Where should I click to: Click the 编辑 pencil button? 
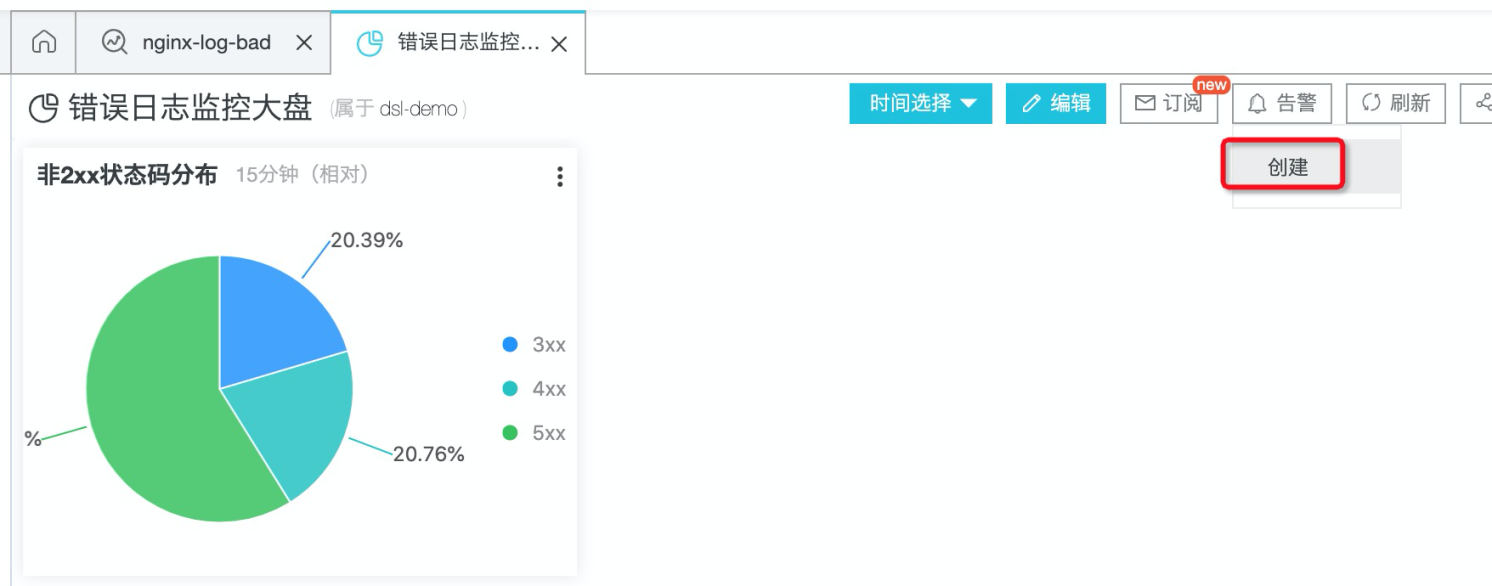pos(1056,103)
